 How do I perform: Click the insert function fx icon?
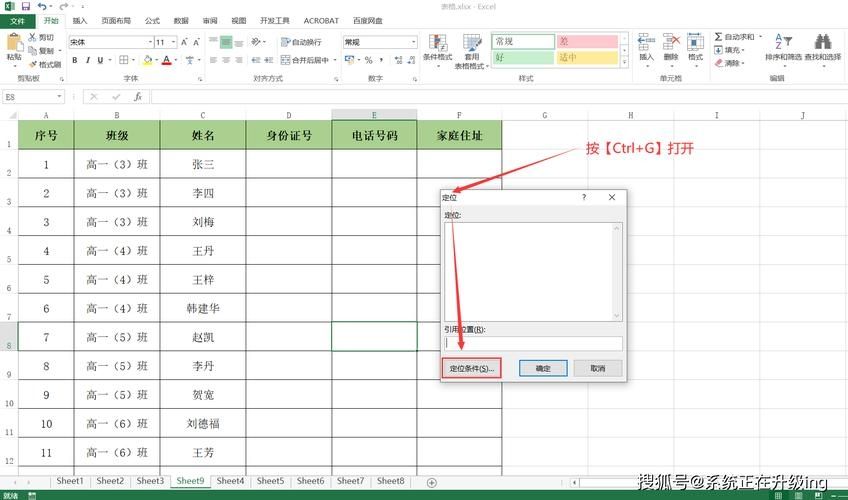(138, 97)
